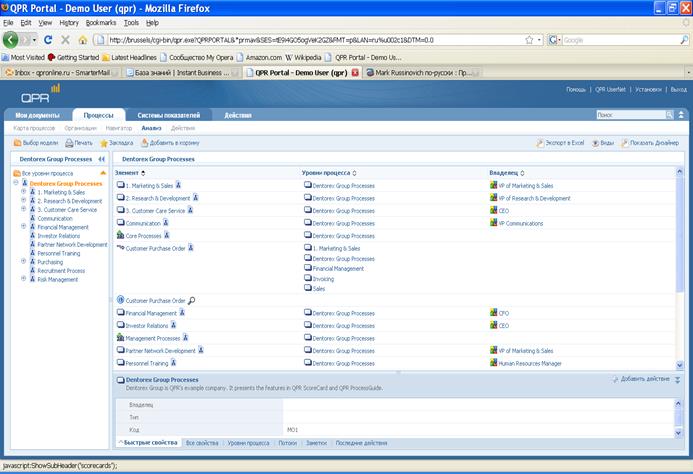Collapse Dentorex Group Processes root node

(16, 183)
